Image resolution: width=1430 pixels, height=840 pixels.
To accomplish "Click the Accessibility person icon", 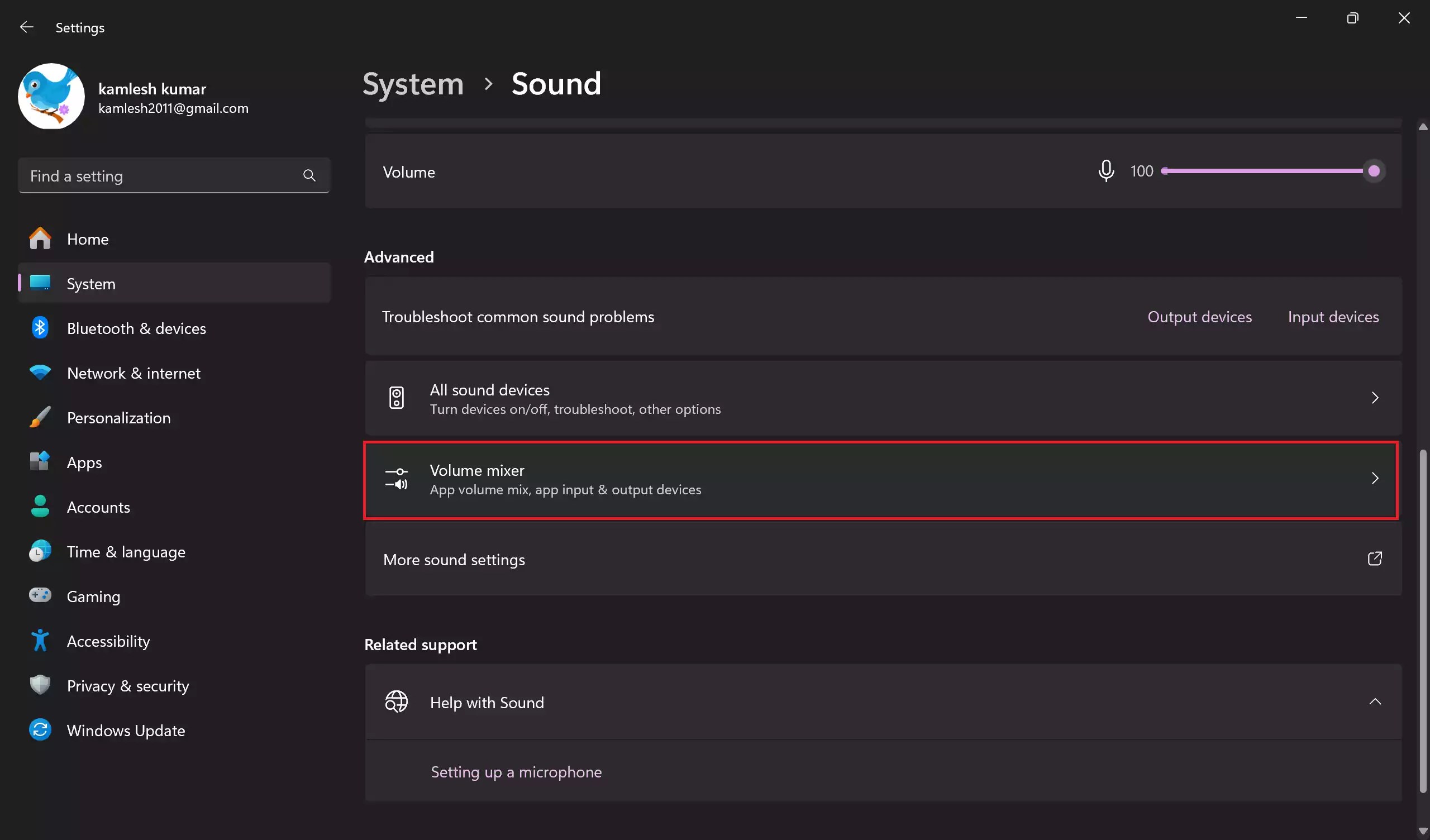I will click(40, 640).
